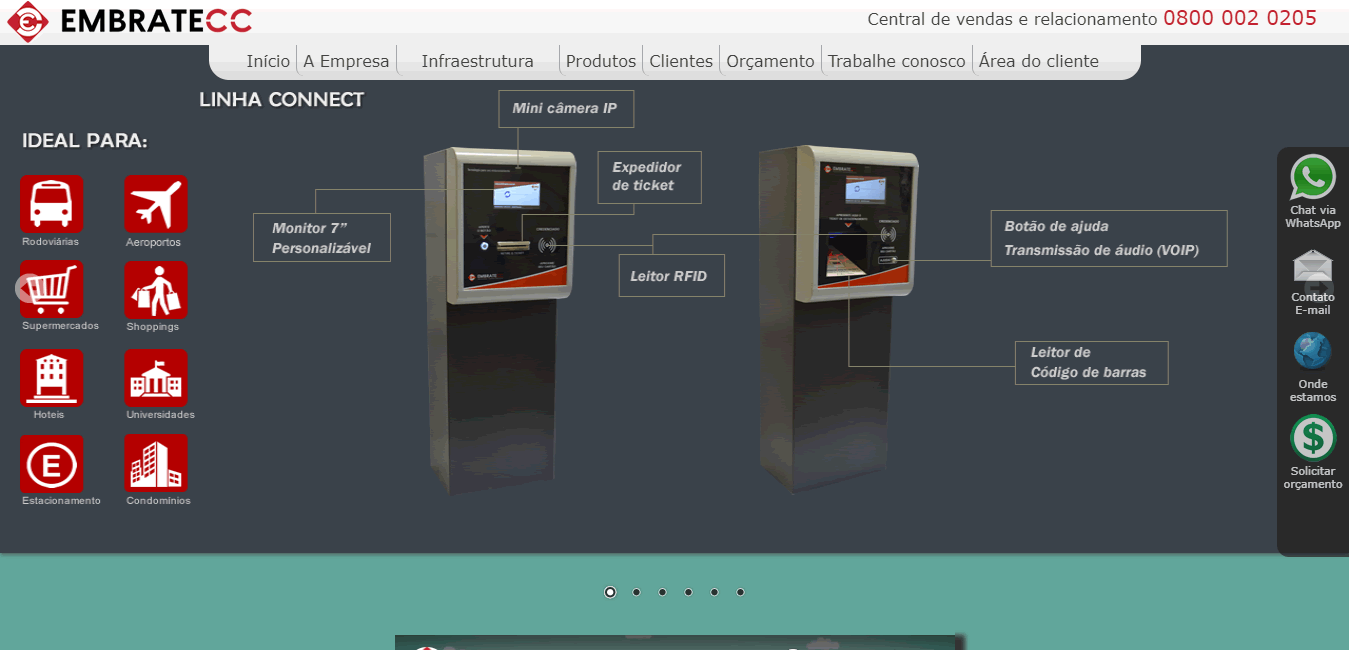1349x650 pixels.
Task: Pick the Universidades icon
Action: tap(156, 378)
